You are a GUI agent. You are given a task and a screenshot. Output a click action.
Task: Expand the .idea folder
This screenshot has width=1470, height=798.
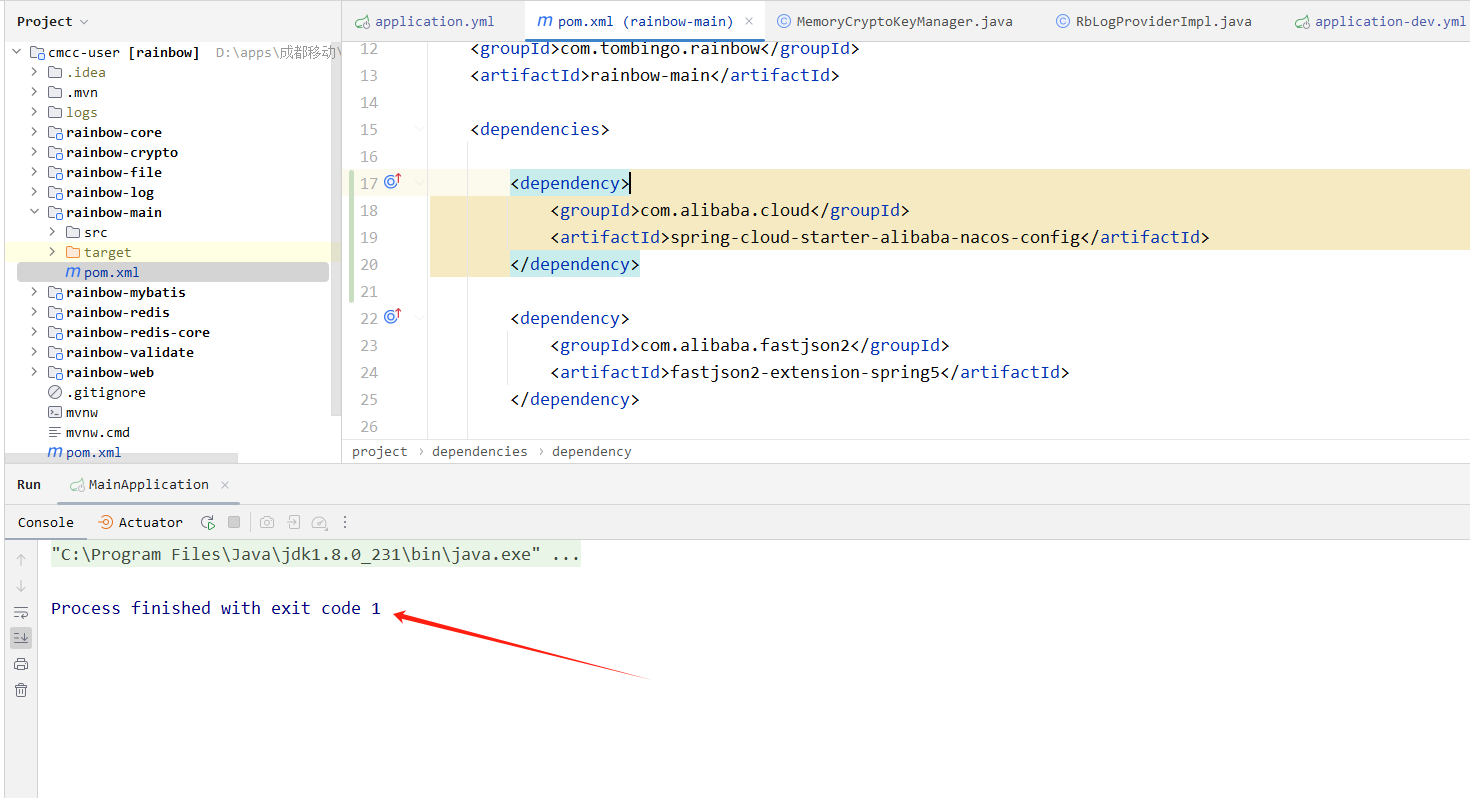pos(35,72)
